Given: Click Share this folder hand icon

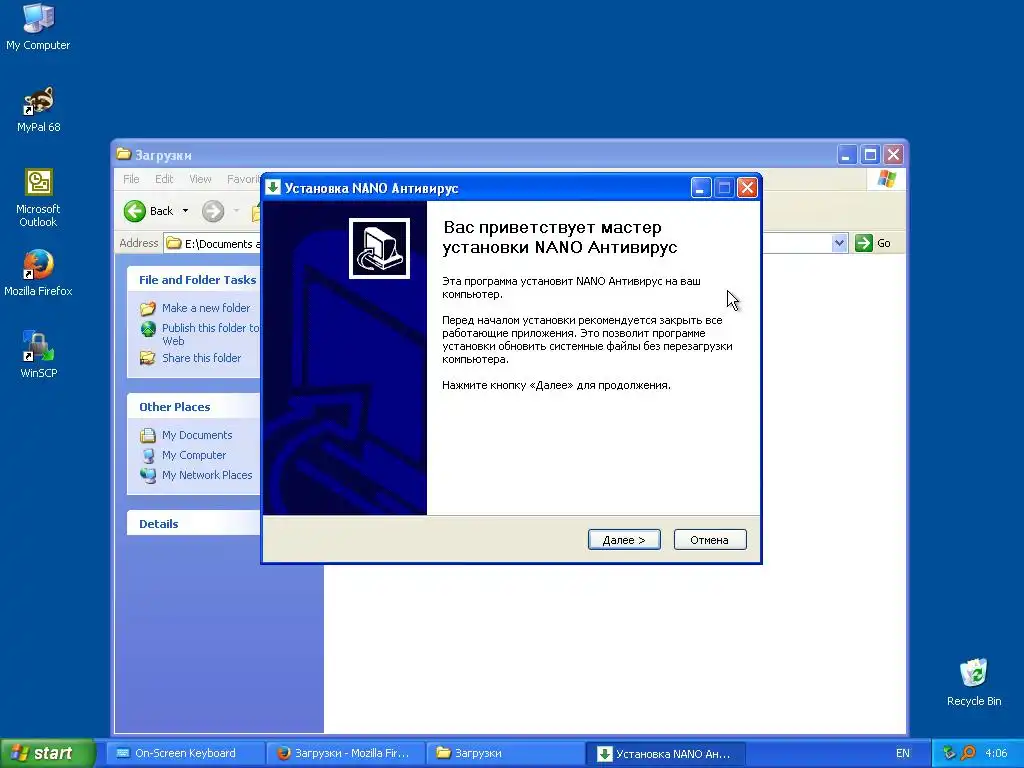Looking at the screenshot, I should [148, 358].
